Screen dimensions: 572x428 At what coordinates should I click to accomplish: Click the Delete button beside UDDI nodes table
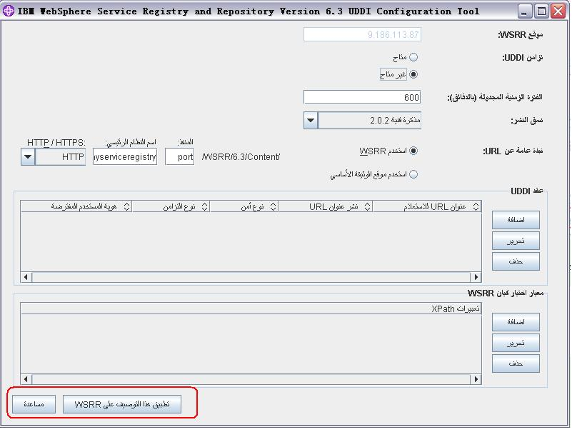516,262
